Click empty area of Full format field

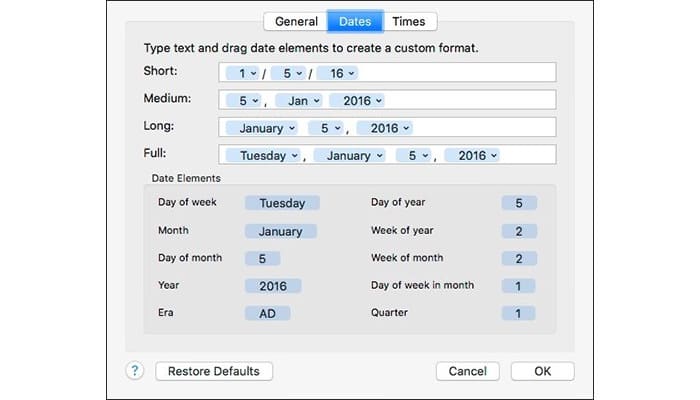click(x=527, y=155)
